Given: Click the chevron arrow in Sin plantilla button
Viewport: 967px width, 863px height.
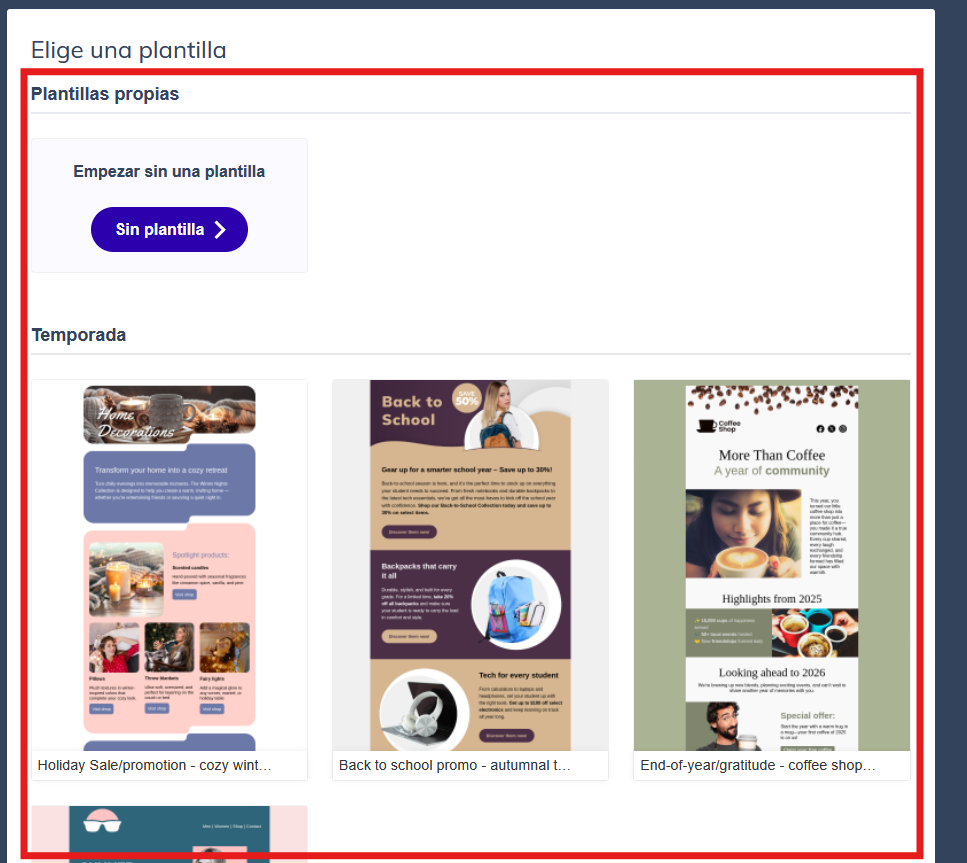Looking at the screenshot, I should pyautogui.click(x=220, y=229).
